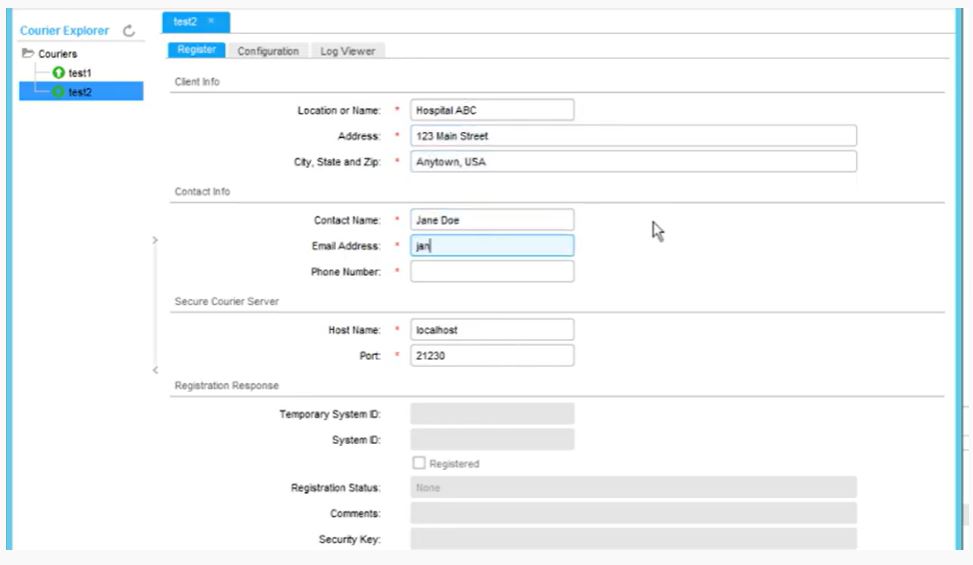Click the Couriers root node label
The image size is (973, 565).
coord(58,54)
